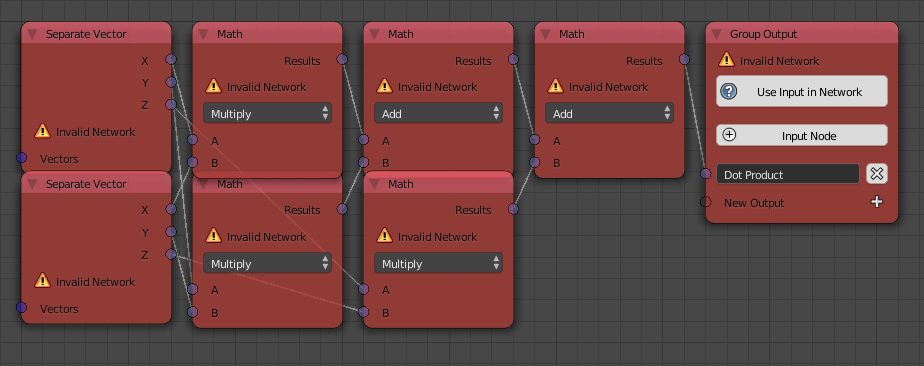Click the plus icon beside New Output
924x366 pixels.
pos(877,202)
